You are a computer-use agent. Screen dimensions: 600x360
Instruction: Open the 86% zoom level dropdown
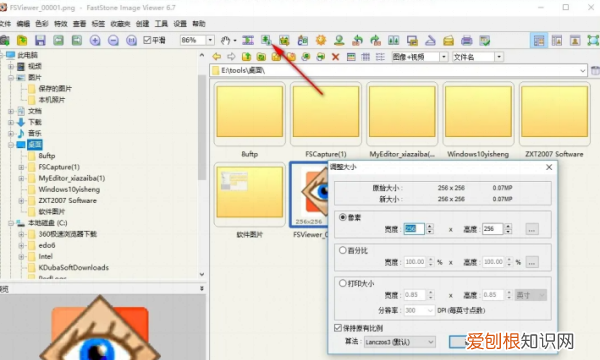click(210, 40)
